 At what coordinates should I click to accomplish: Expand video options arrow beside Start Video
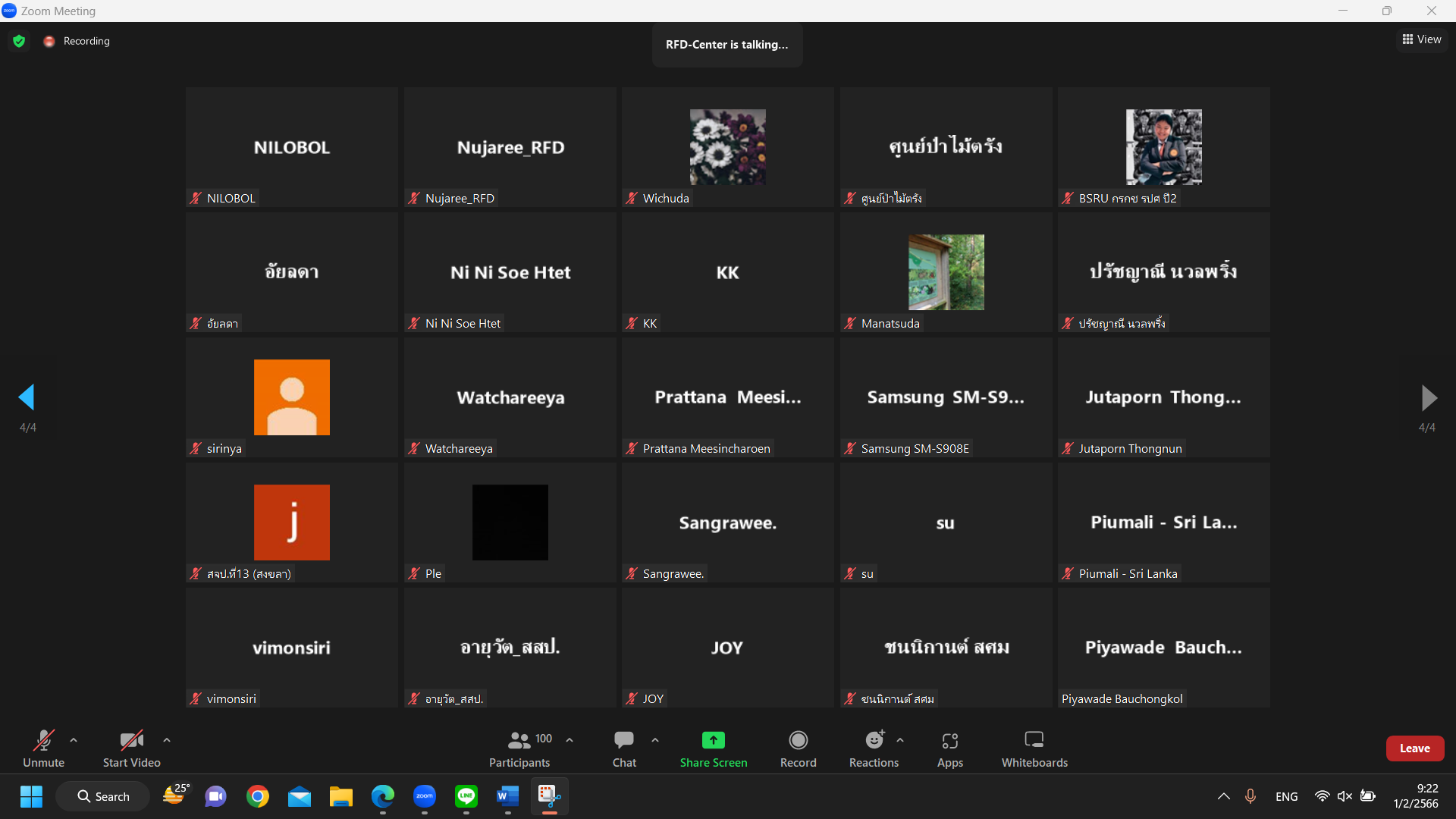pos(167,739)
